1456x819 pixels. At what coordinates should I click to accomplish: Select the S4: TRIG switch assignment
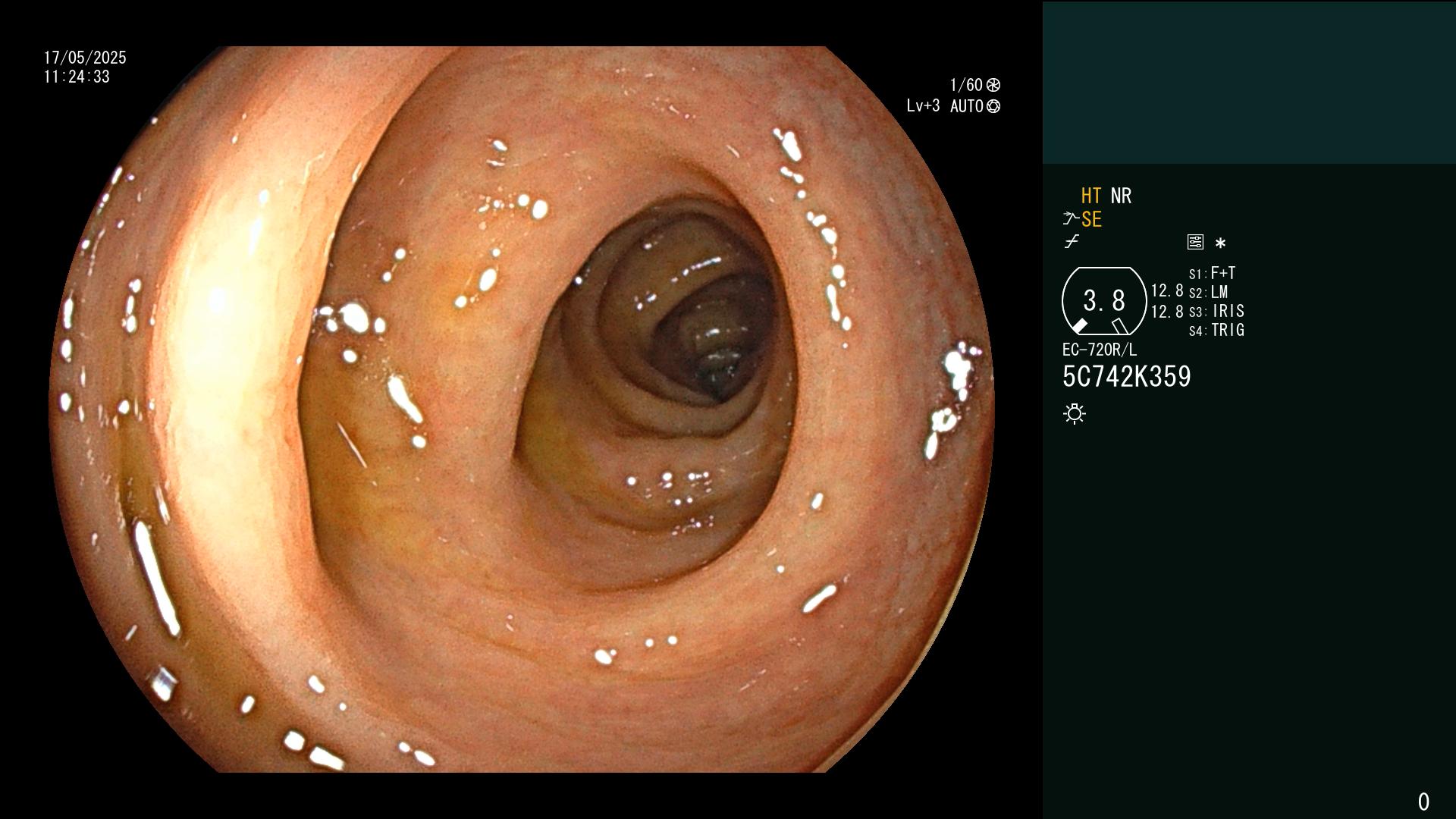pos(1216,330)
